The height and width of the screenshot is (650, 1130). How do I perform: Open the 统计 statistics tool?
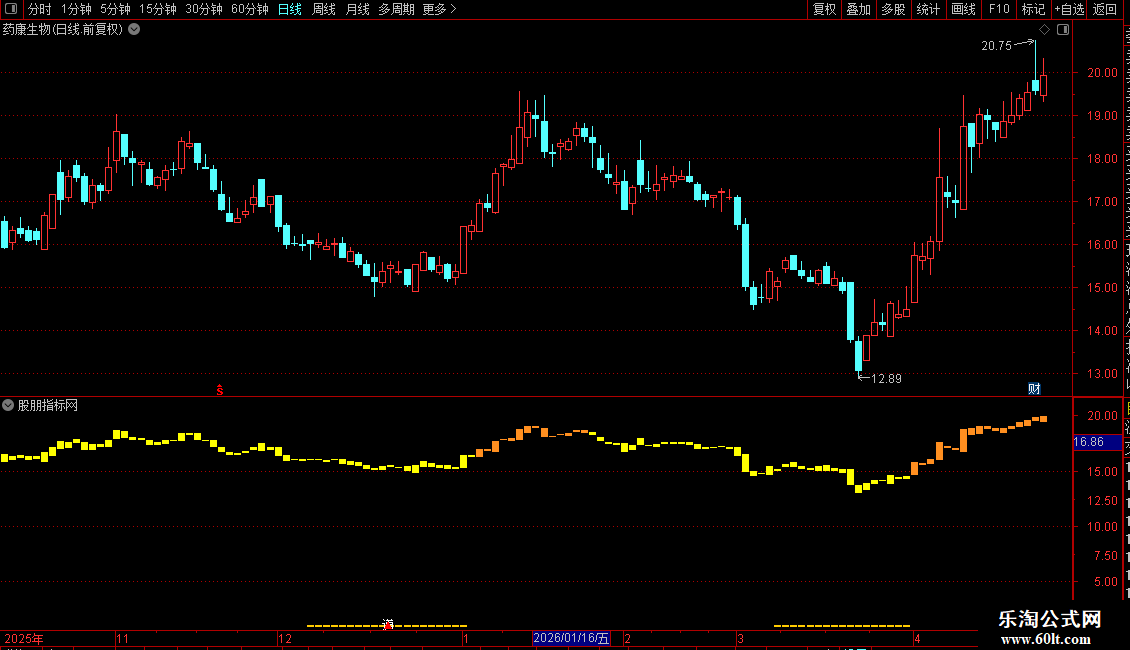point(927,9)
